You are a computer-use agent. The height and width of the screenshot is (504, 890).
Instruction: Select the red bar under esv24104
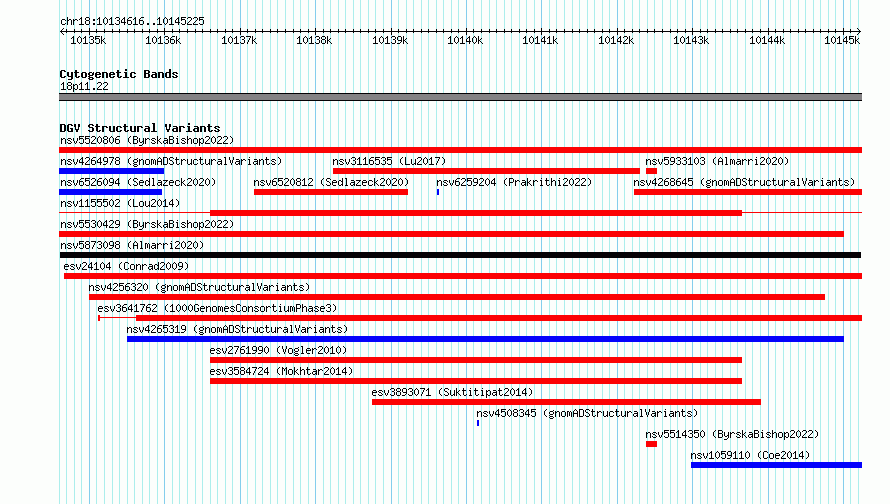click(463, 276)
